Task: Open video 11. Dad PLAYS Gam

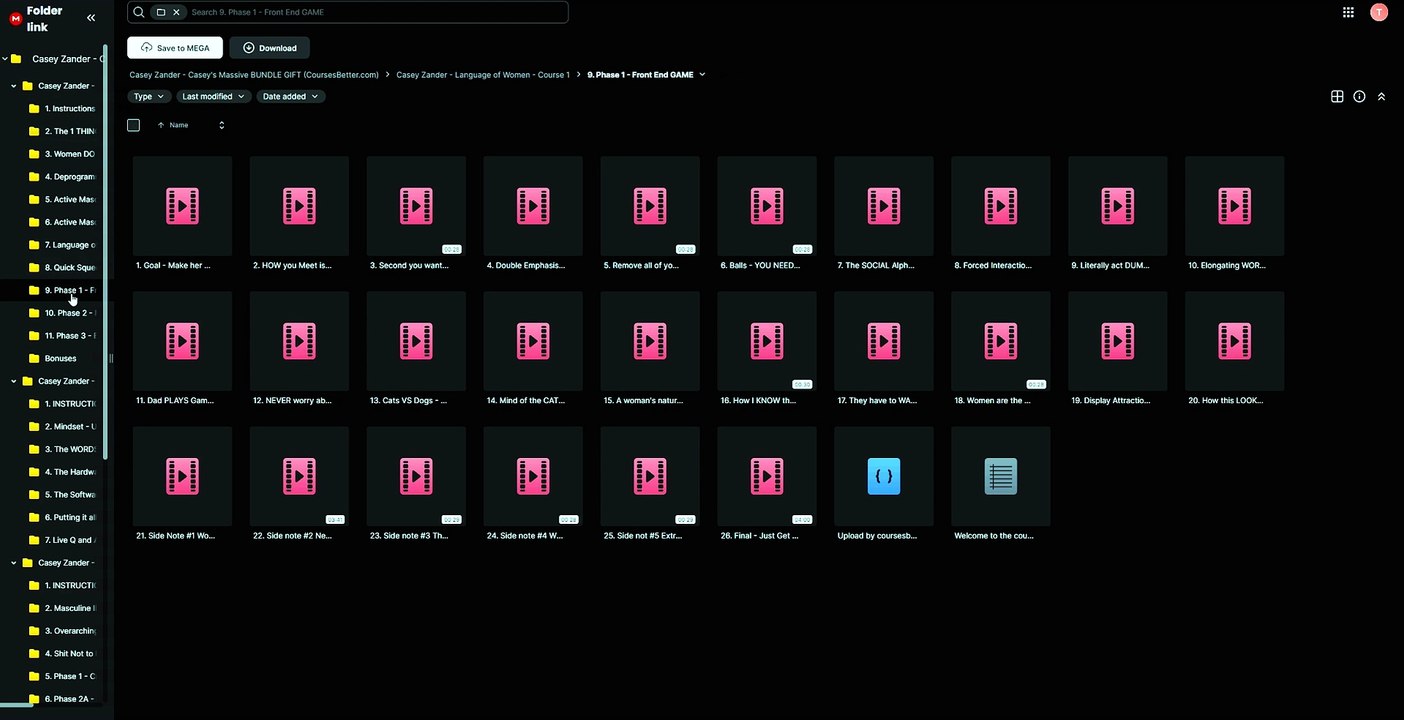Action: click(182, 348)
